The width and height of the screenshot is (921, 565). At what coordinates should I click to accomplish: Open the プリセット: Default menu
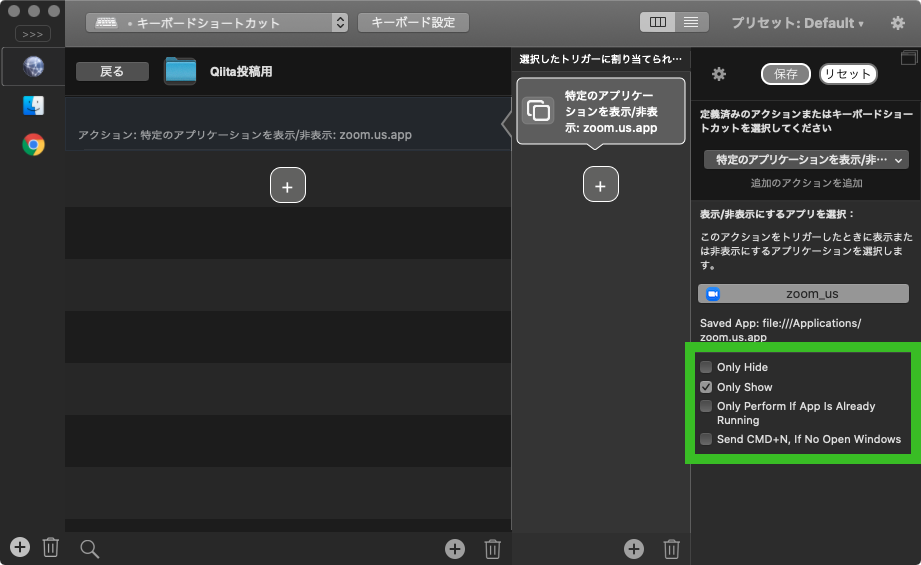point(797,23)
